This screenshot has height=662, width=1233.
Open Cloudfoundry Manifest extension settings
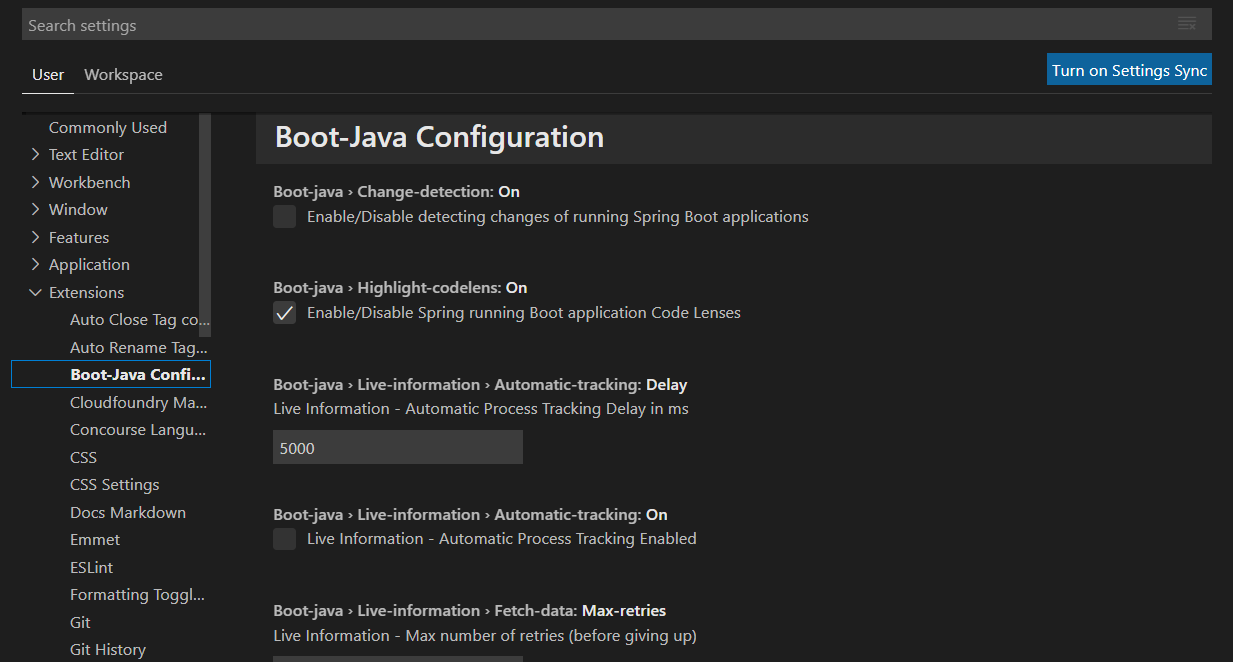pos(138,403)
